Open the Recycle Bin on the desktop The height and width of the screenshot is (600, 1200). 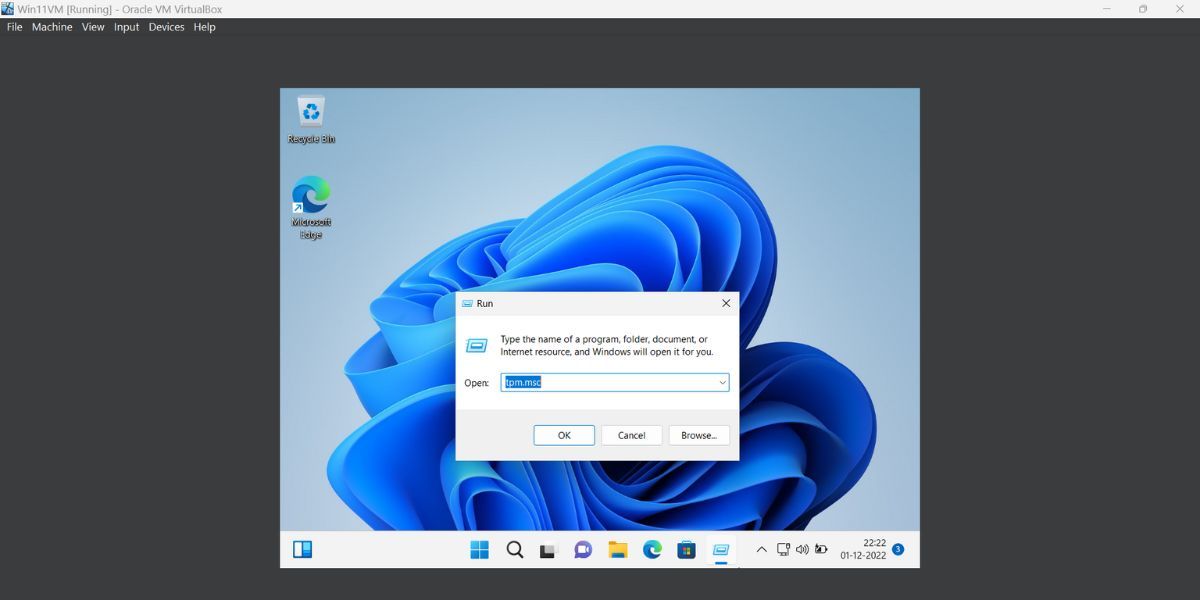(x=310, y=113)
